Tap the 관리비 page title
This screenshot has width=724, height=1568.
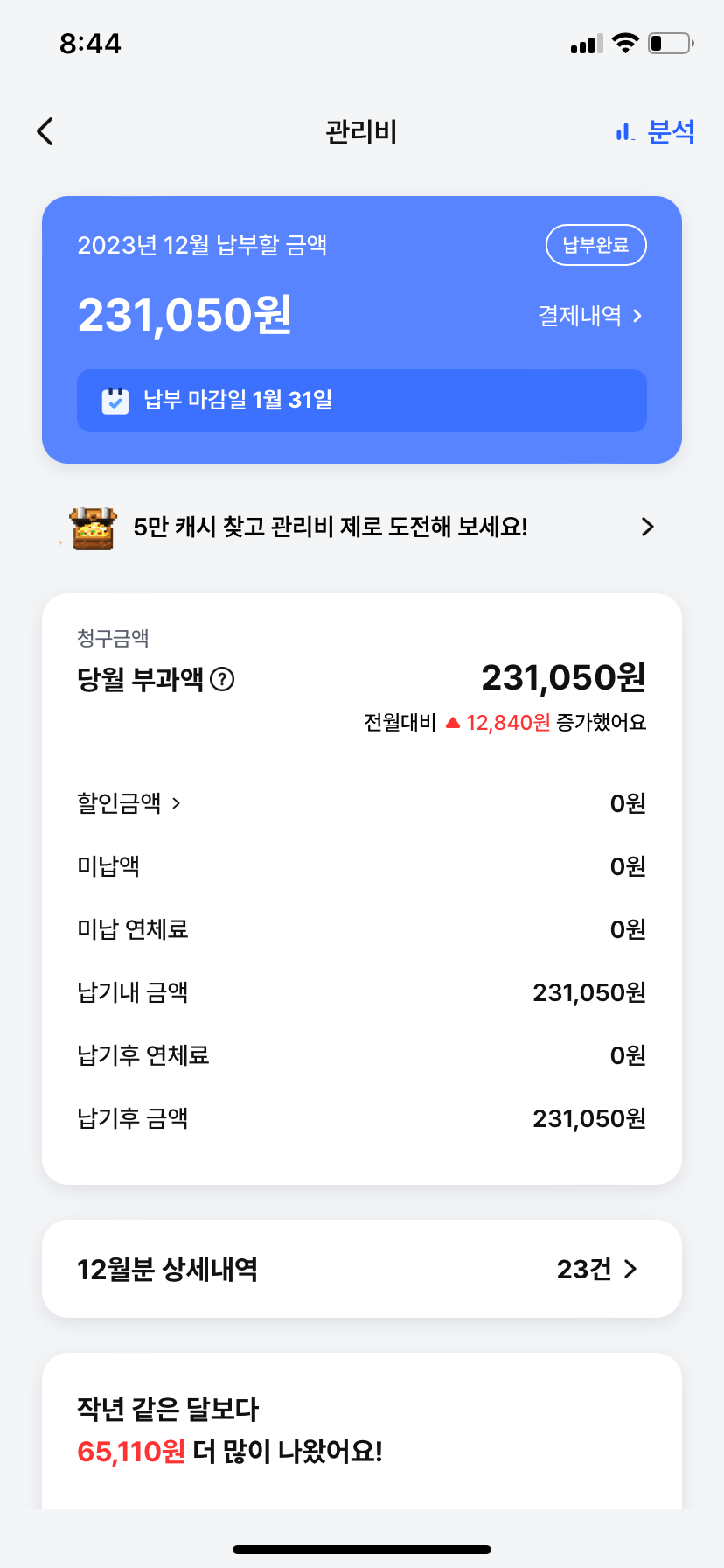[x=361, y=132]
